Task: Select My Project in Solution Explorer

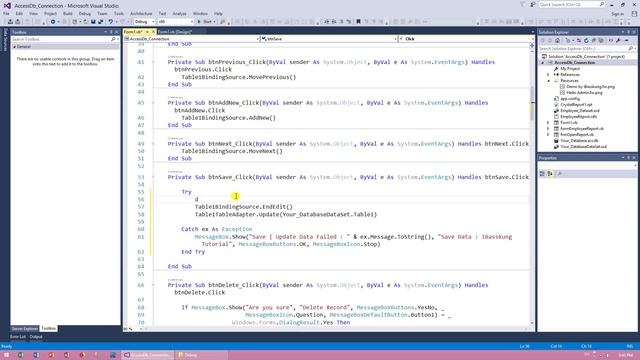Action: coord(570,69)
